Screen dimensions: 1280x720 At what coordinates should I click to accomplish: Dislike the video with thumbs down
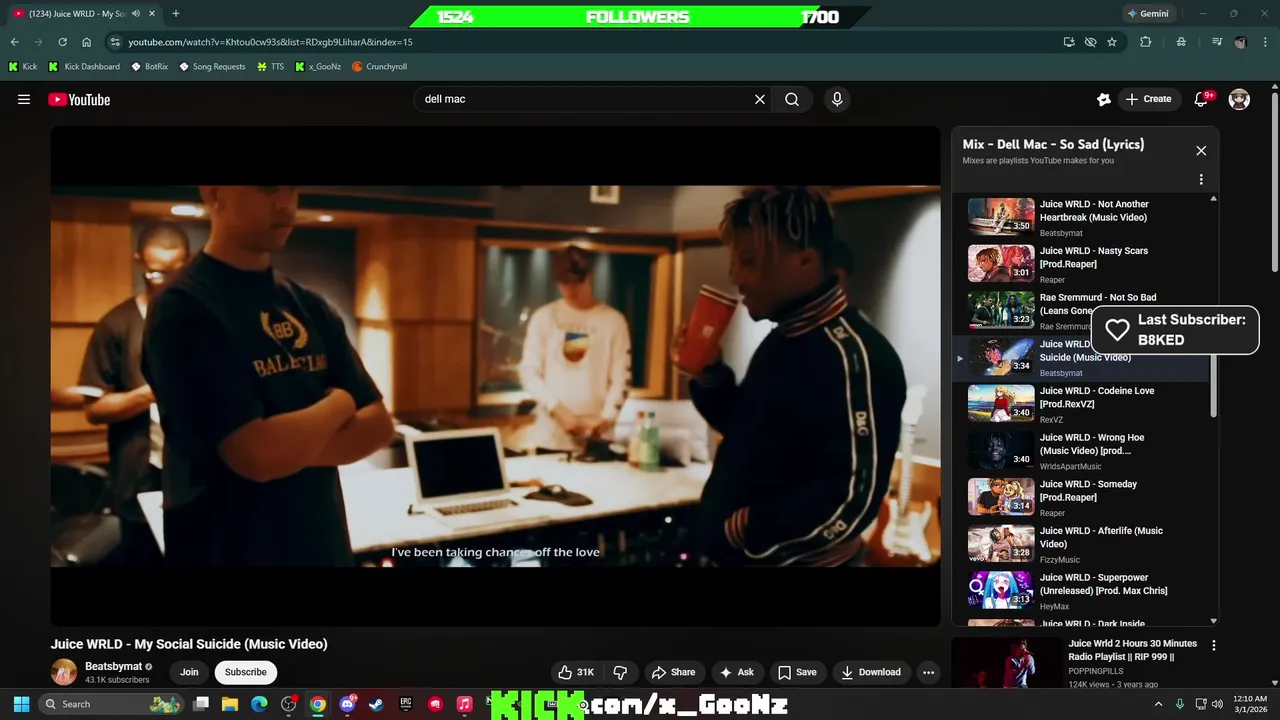(x=620, y=672)
